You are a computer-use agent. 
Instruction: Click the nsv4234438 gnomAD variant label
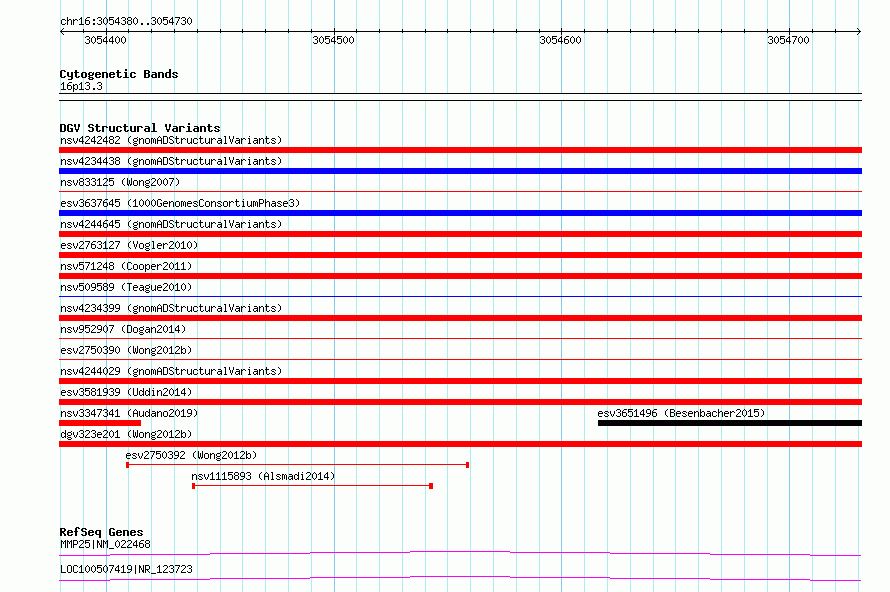click(171, 161)
